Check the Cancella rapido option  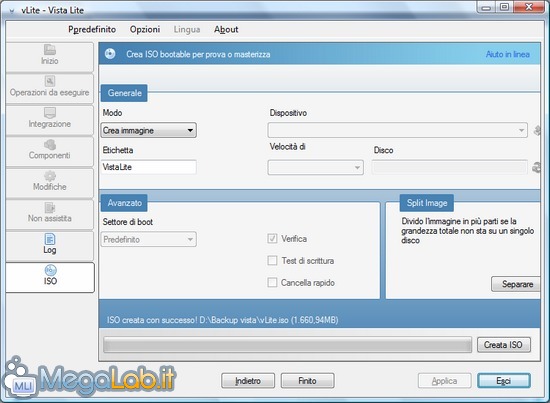tap(272, 282)
